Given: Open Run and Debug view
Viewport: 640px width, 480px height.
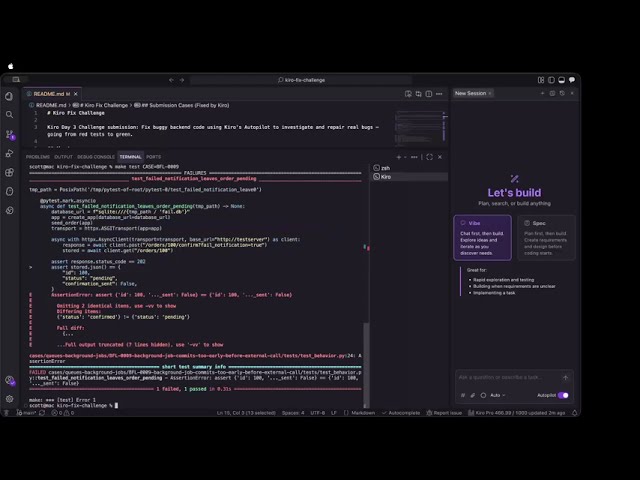Looking at the screenshot, I should [9, 153].
